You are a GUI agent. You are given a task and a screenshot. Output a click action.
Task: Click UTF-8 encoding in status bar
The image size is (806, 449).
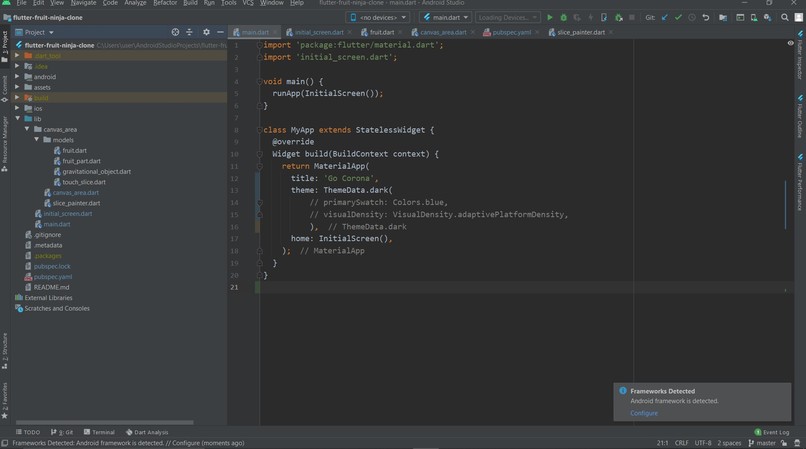pyautogui.click(x=703, y=443)
